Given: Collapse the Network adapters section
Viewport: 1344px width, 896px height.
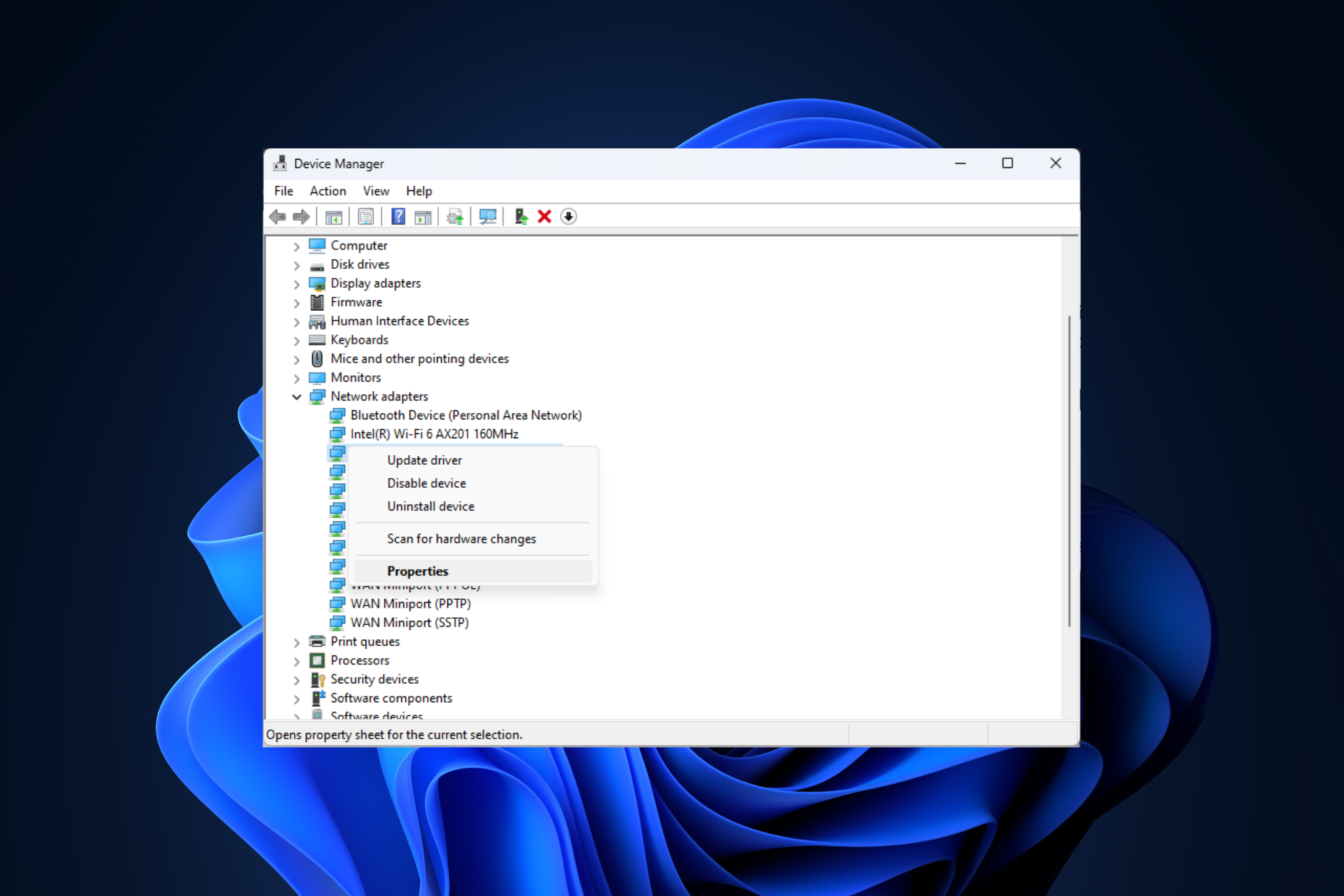Looking at the screenshot, I should click(298, 396).
